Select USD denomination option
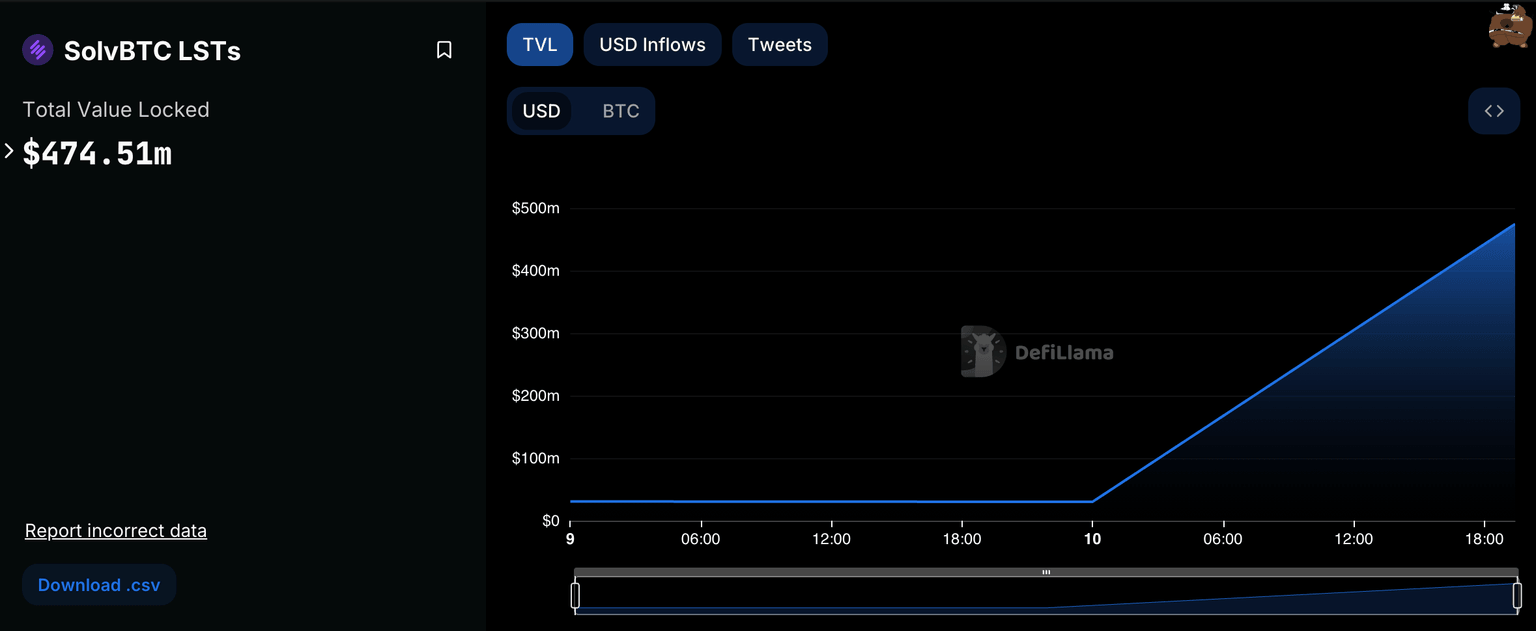Image resolution: width=1536 pixels, height=631 pixels. [542, 111]
